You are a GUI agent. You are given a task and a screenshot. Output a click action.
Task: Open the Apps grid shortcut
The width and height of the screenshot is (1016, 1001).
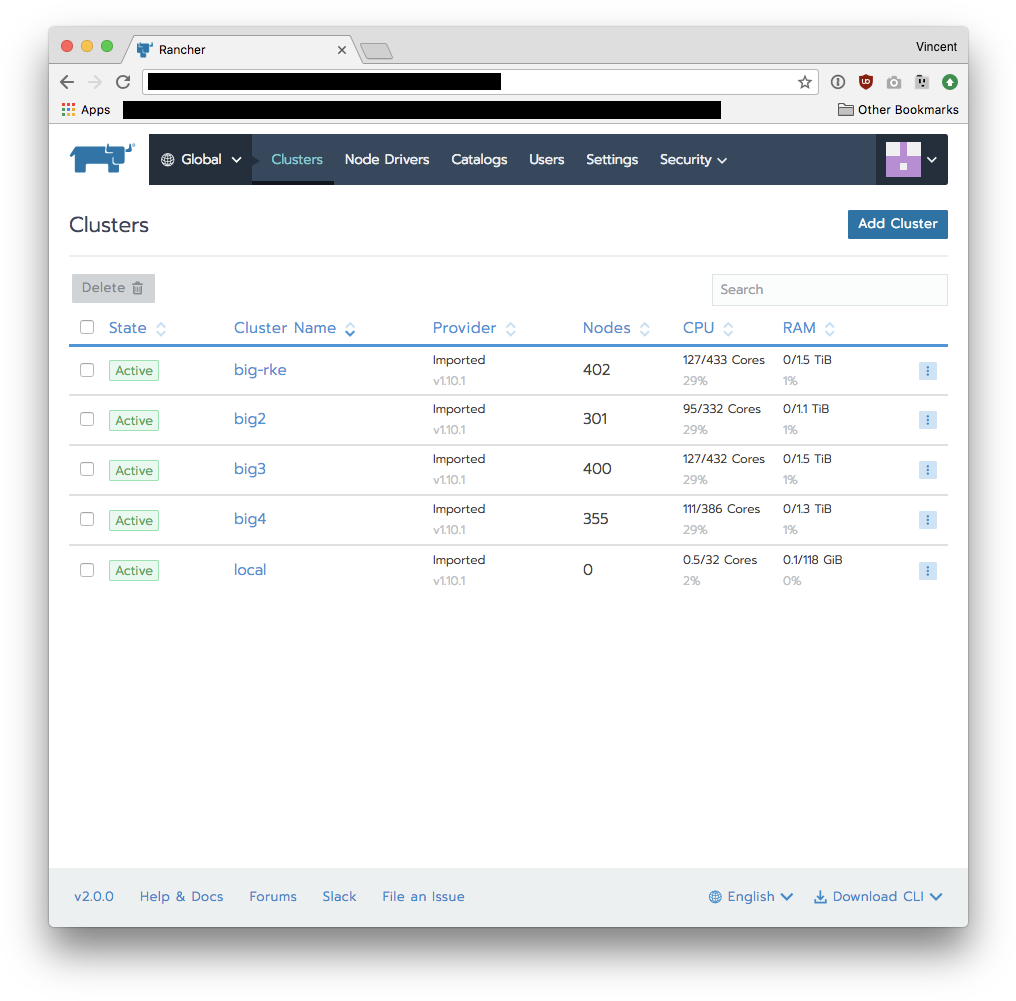pyautogui.click(x=86, y=110)
